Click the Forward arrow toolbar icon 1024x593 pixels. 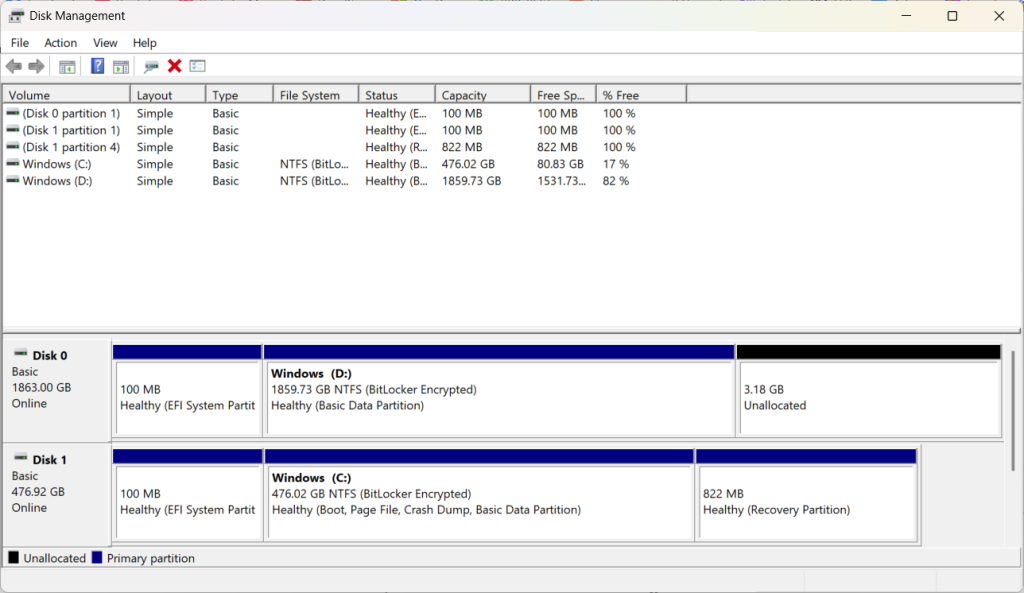pyautogui.click(x=36, y=66)
